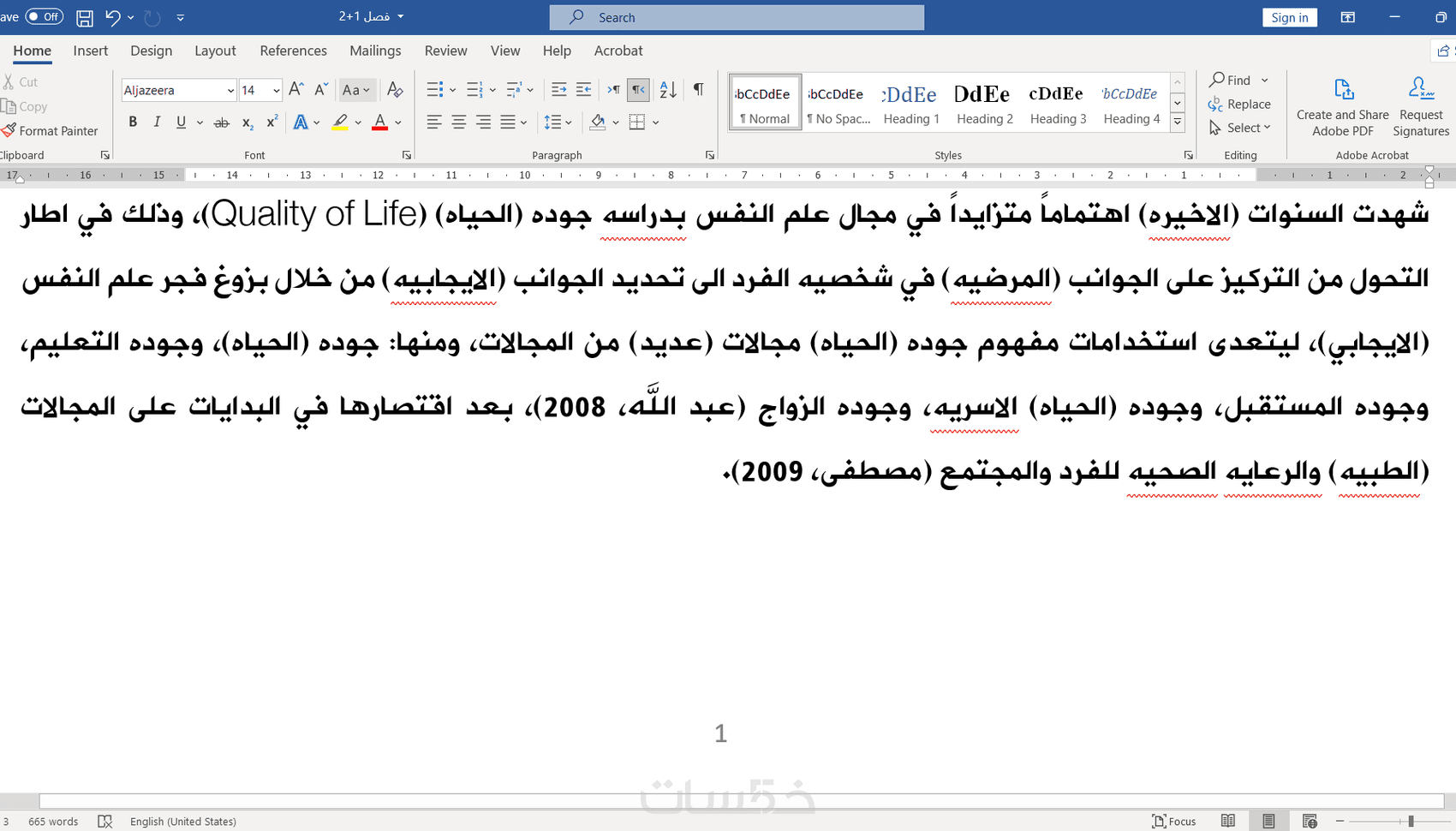Click the Search box in title bar

pos(737,17)
